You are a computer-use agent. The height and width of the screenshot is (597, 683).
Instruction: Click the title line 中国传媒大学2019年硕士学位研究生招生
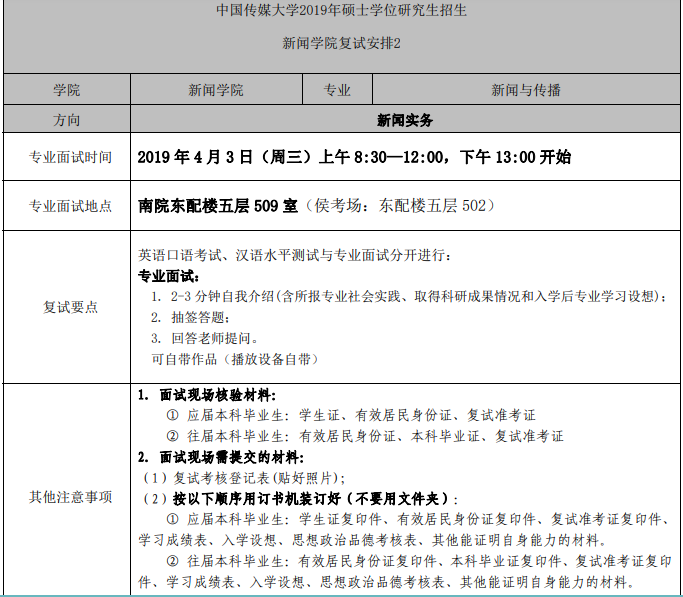[x=341, y=11]
